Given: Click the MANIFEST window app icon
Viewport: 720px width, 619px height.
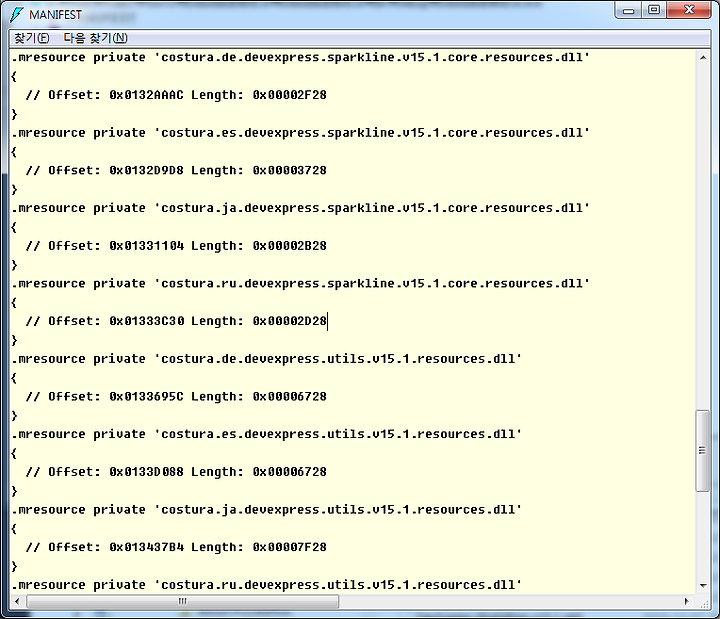Looking at the screenshot, I should click(x=16, y=15).
